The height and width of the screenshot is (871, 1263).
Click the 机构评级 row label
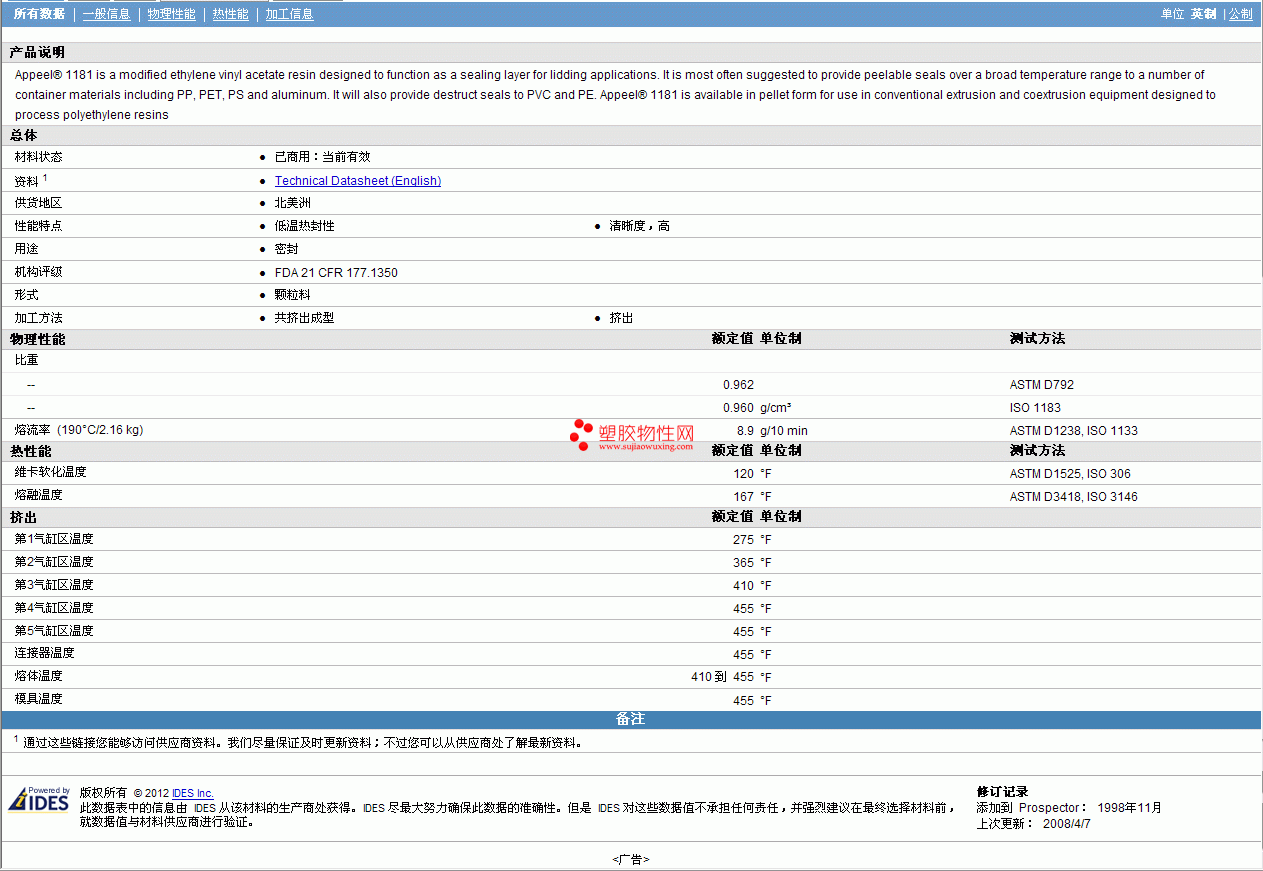click(x=38, y=272)
